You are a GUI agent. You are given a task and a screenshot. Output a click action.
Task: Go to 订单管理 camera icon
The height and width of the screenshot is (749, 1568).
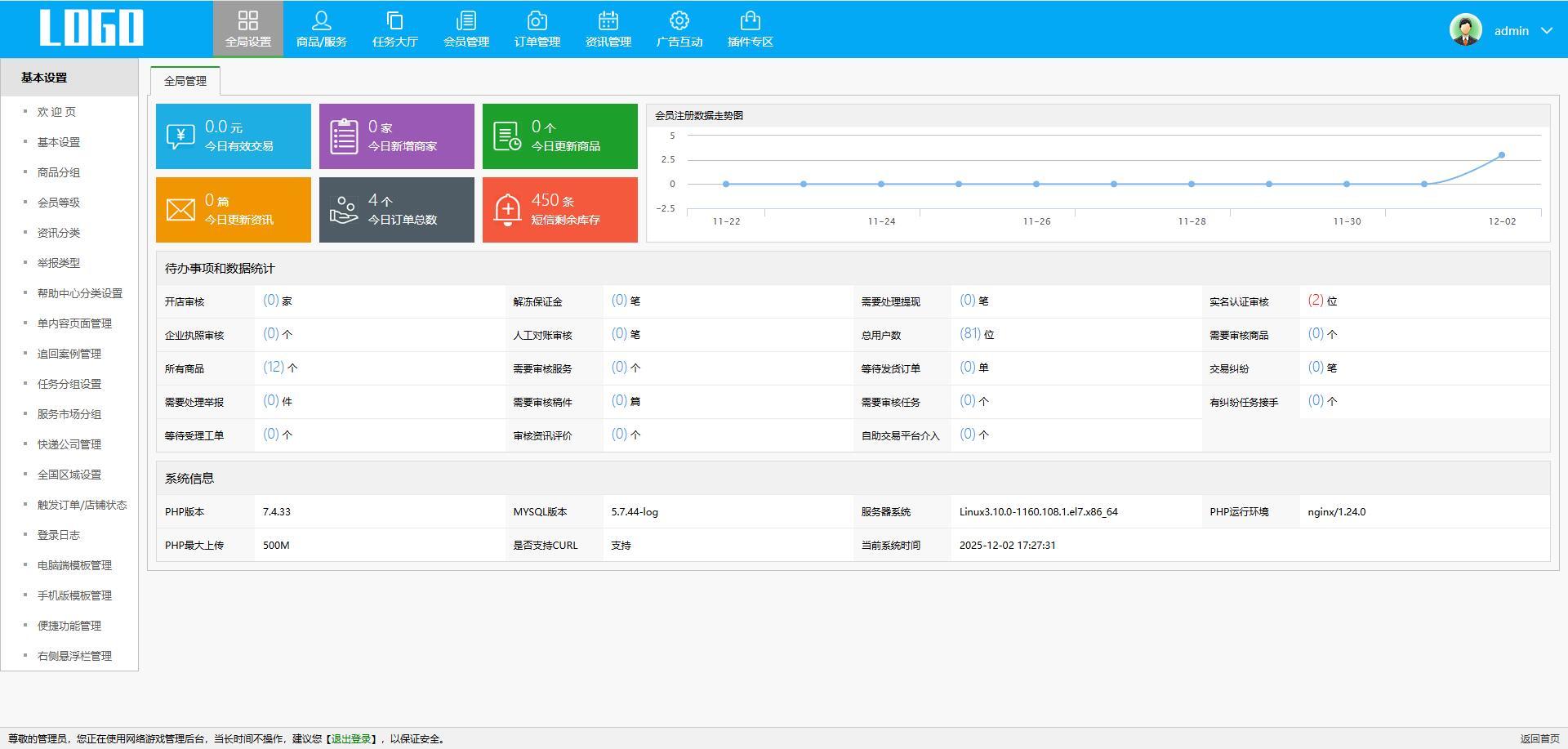537,21
